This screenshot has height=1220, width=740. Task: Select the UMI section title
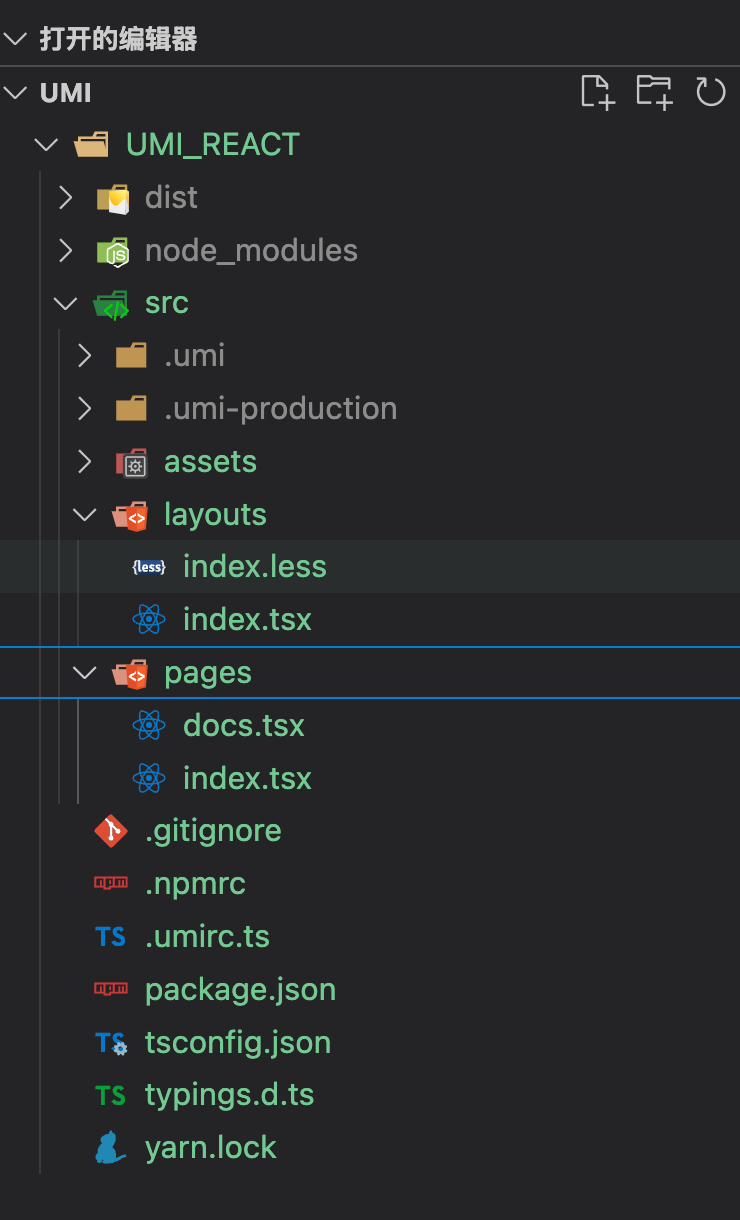(66, 93)
